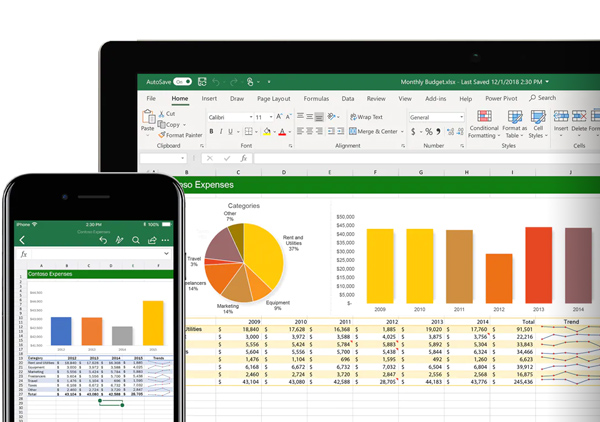Open Cell Styles menu
Viewport: 600px width, 422px height.
tap(538, 124)
